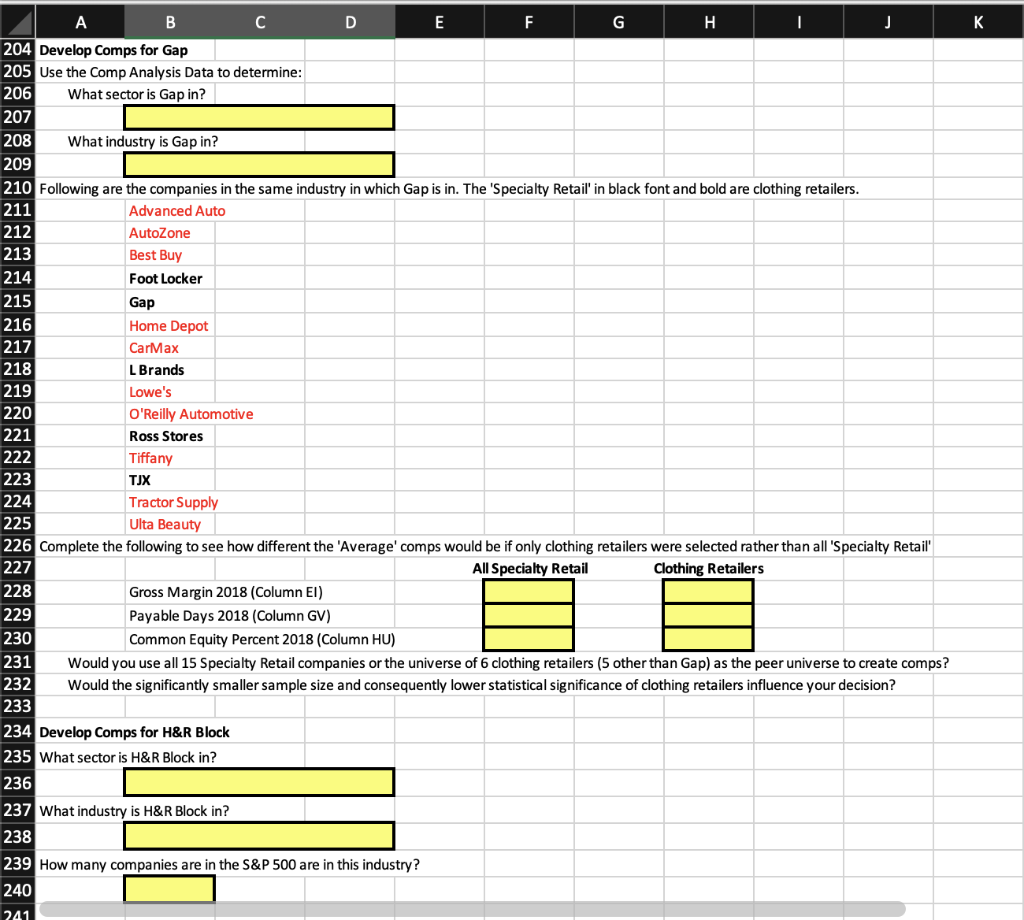Image resolution: width=1024 pixels, height=920 pixels.
Task: Click Payable Days cell under Clothing Retailers
Action: coord(707,615)
